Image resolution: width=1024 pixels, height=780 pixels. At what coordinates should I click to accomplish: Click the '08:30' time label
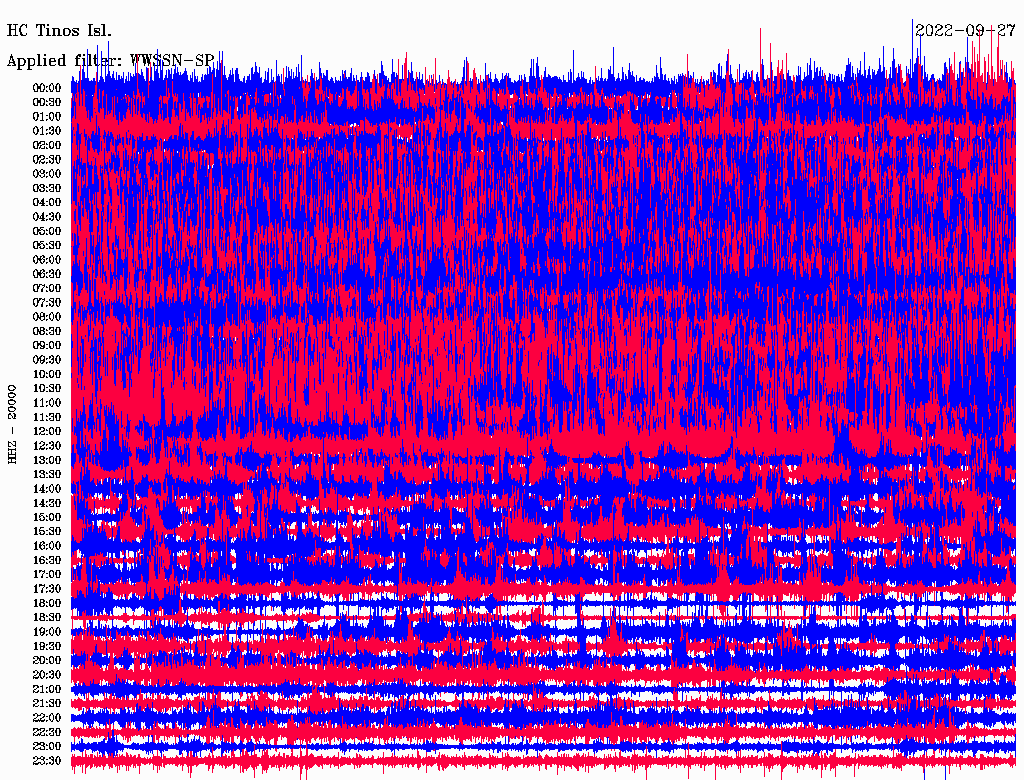tap(47, 331)
